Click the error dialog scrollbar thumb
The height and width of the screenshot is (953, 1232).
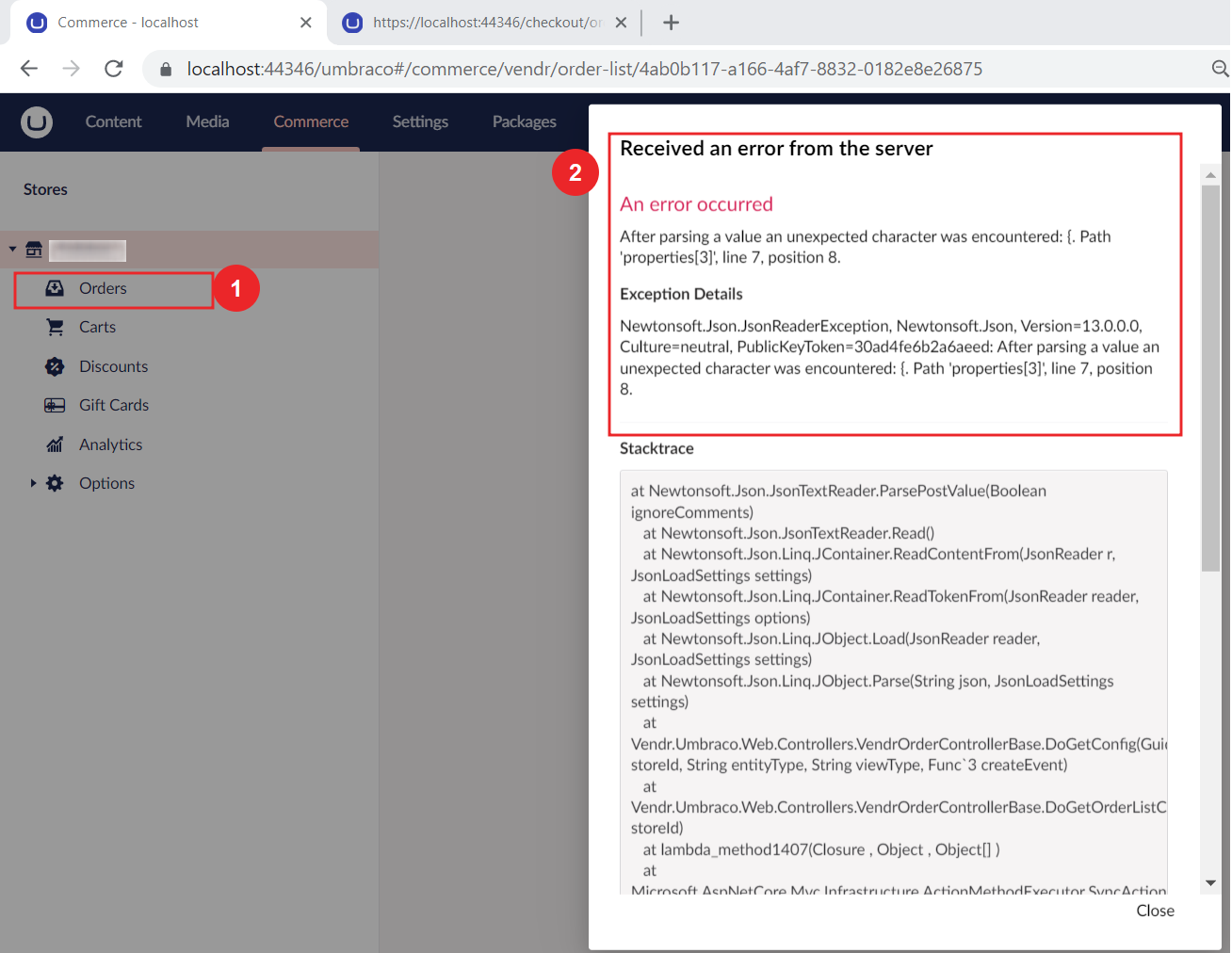coord(1210,379)
